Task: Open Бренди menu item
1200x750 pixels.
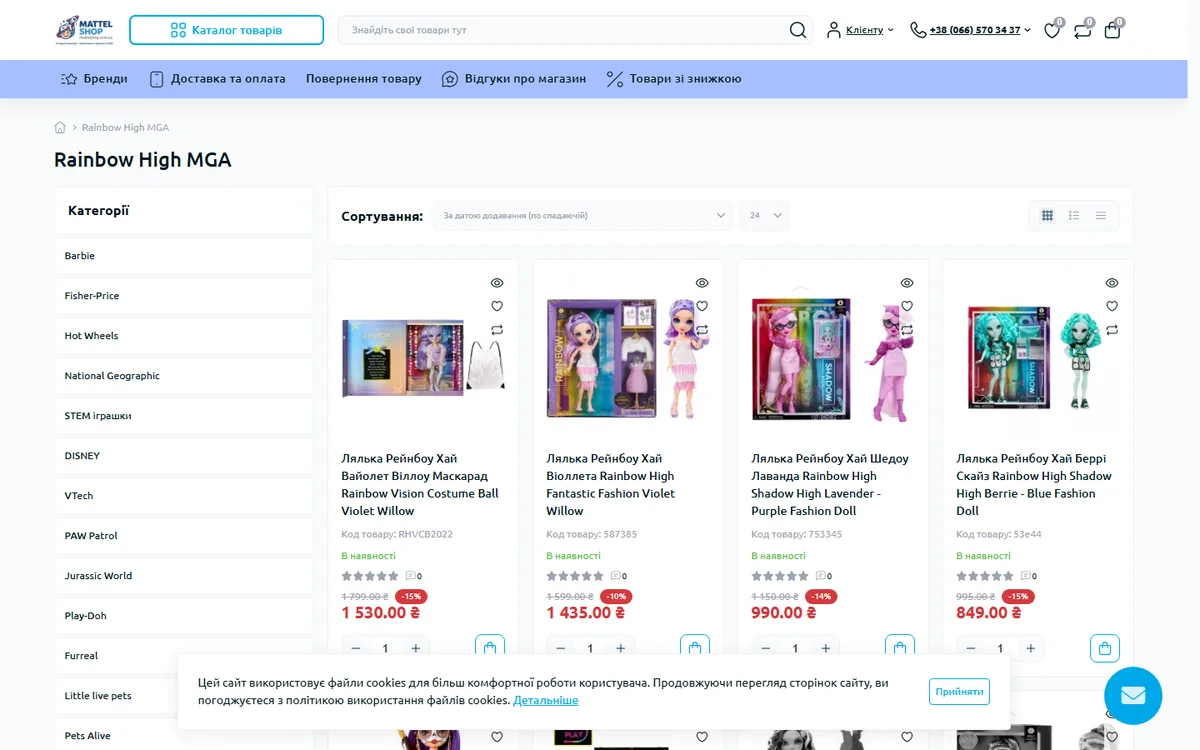Action: click(94, 79)
